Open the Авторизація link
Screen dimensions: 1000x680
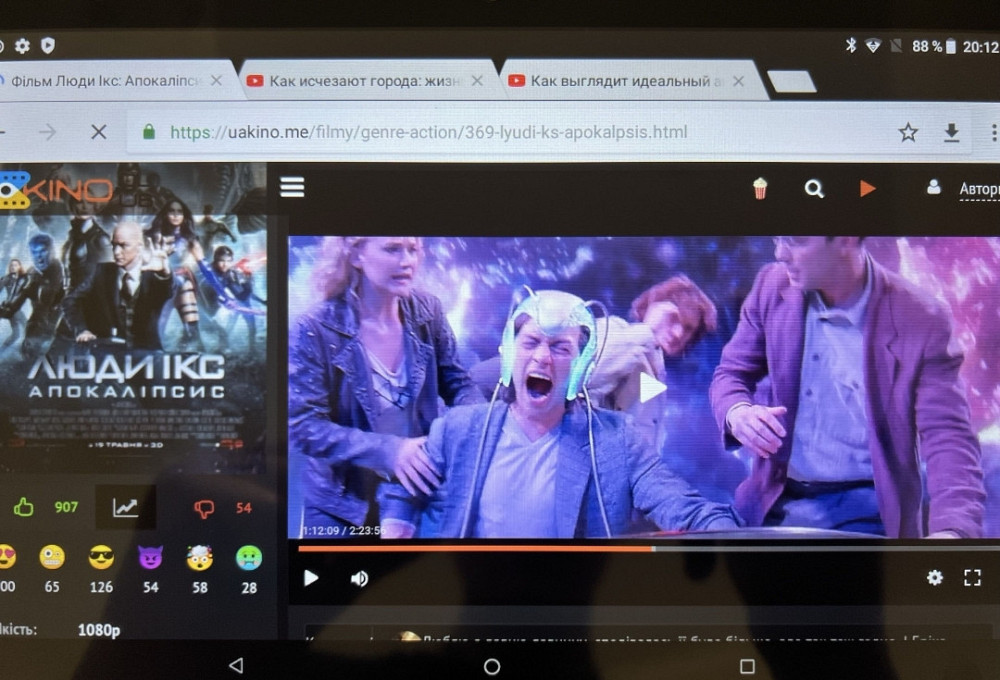point(981,188)
